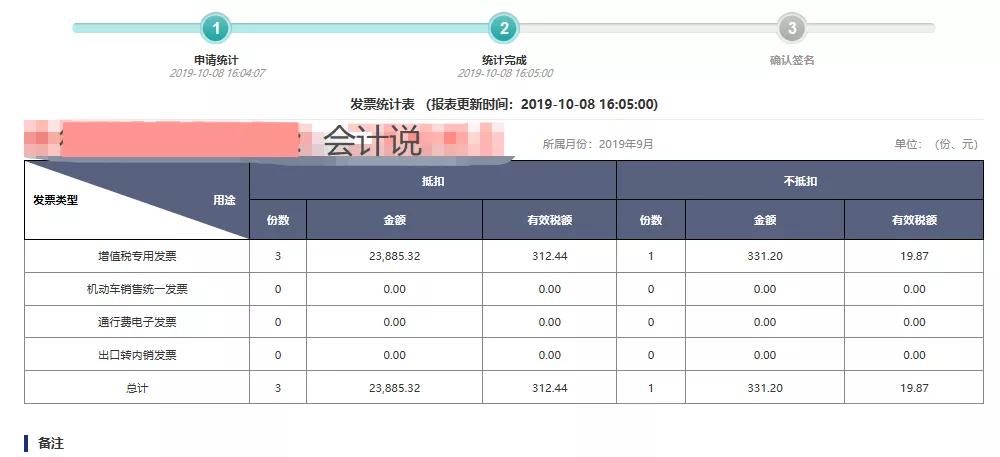Click the 备注 section heading
Image resolution: width=1000 pixels, height=457 pixels.
[x=51, y=444]
